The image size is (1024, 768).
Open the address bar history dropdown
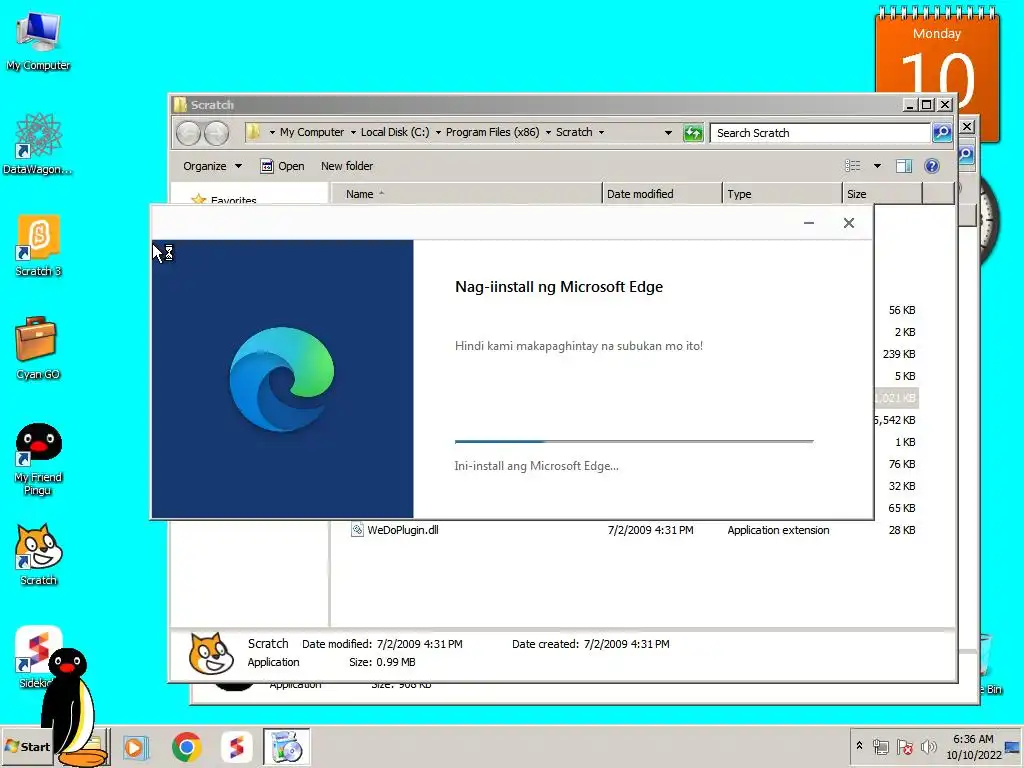pos(668,133)
